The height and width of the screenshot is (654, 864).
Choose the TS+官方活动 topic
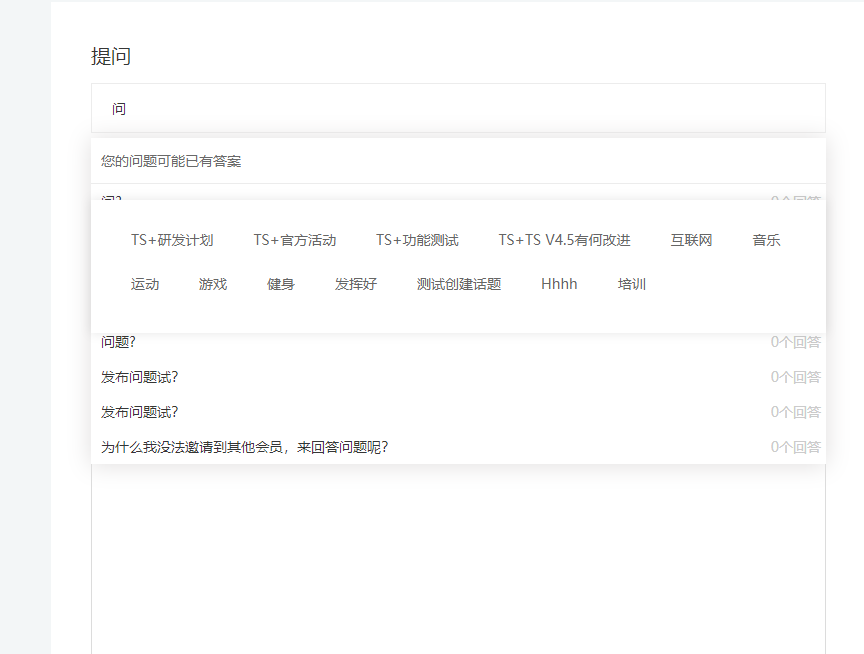[296, 240]
